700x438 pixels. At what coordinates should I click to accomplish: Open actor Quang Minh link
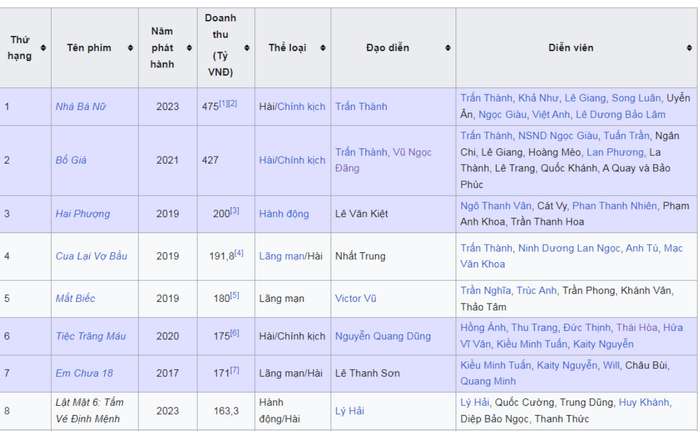[x=488, y=381]
